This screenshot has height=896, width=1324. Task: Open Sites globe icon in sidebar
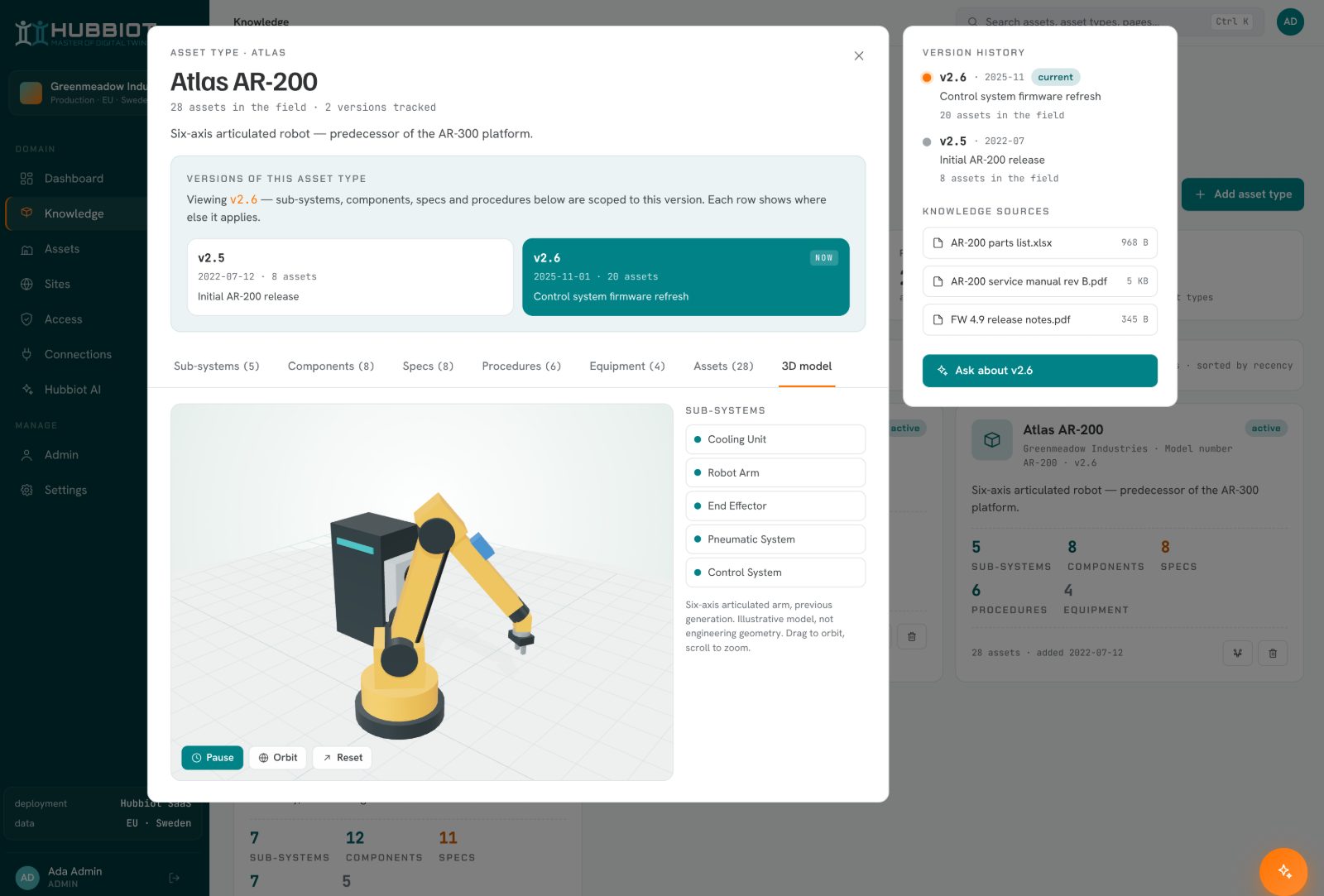point(26,284)
